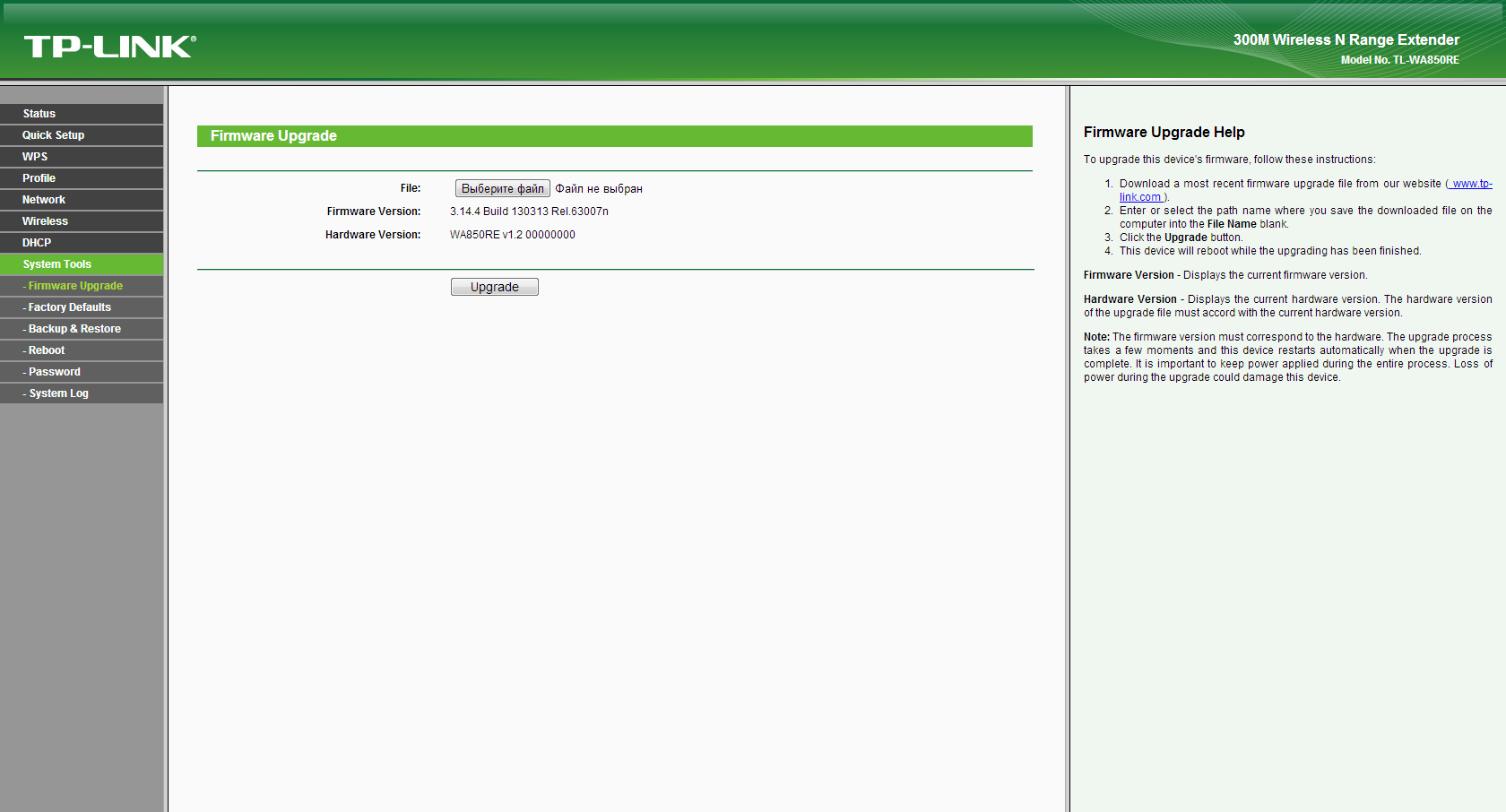Viewport: 1506px width, 812px height.
Task: Click the TP-LINK logo
Action: point(110,47)
